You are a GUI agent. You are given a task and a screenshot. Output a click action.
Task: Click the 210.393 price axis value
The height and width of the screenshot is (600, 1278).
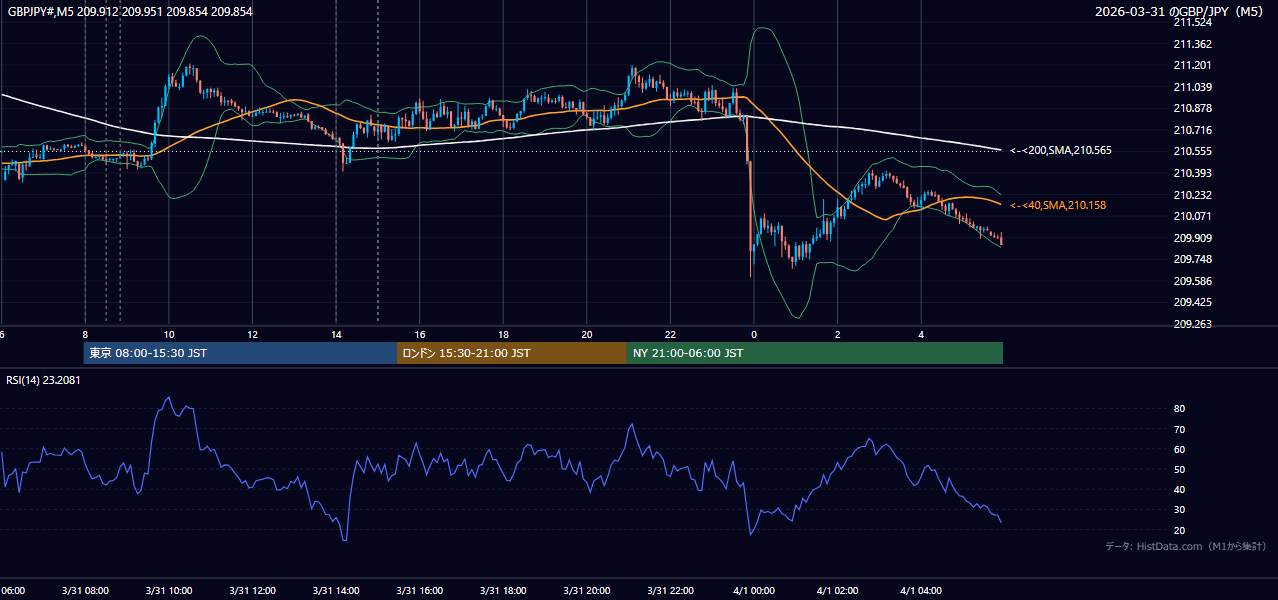[1192, 173]
